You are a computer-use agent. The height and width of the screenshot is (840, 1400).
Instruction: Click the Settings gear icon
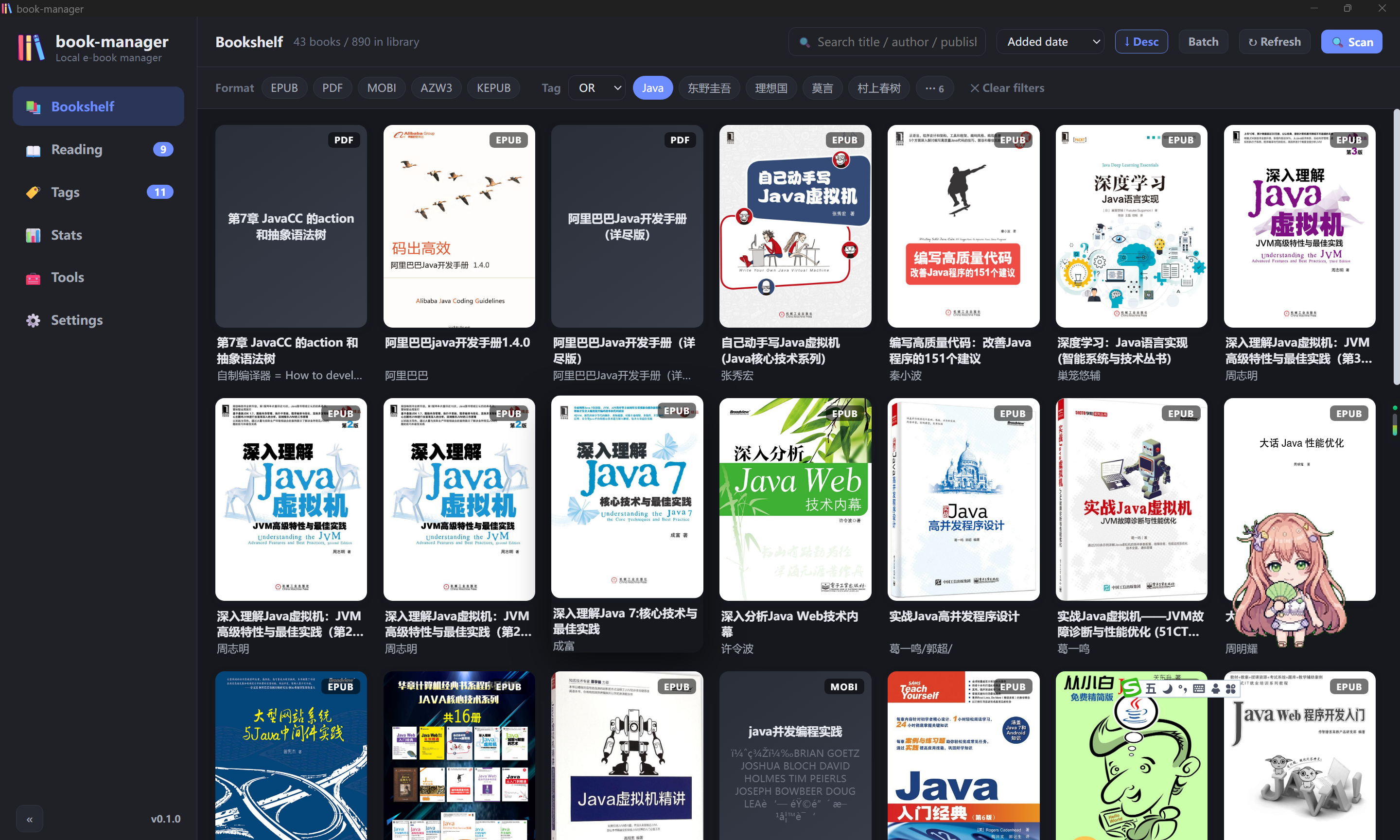pos(34,320)
